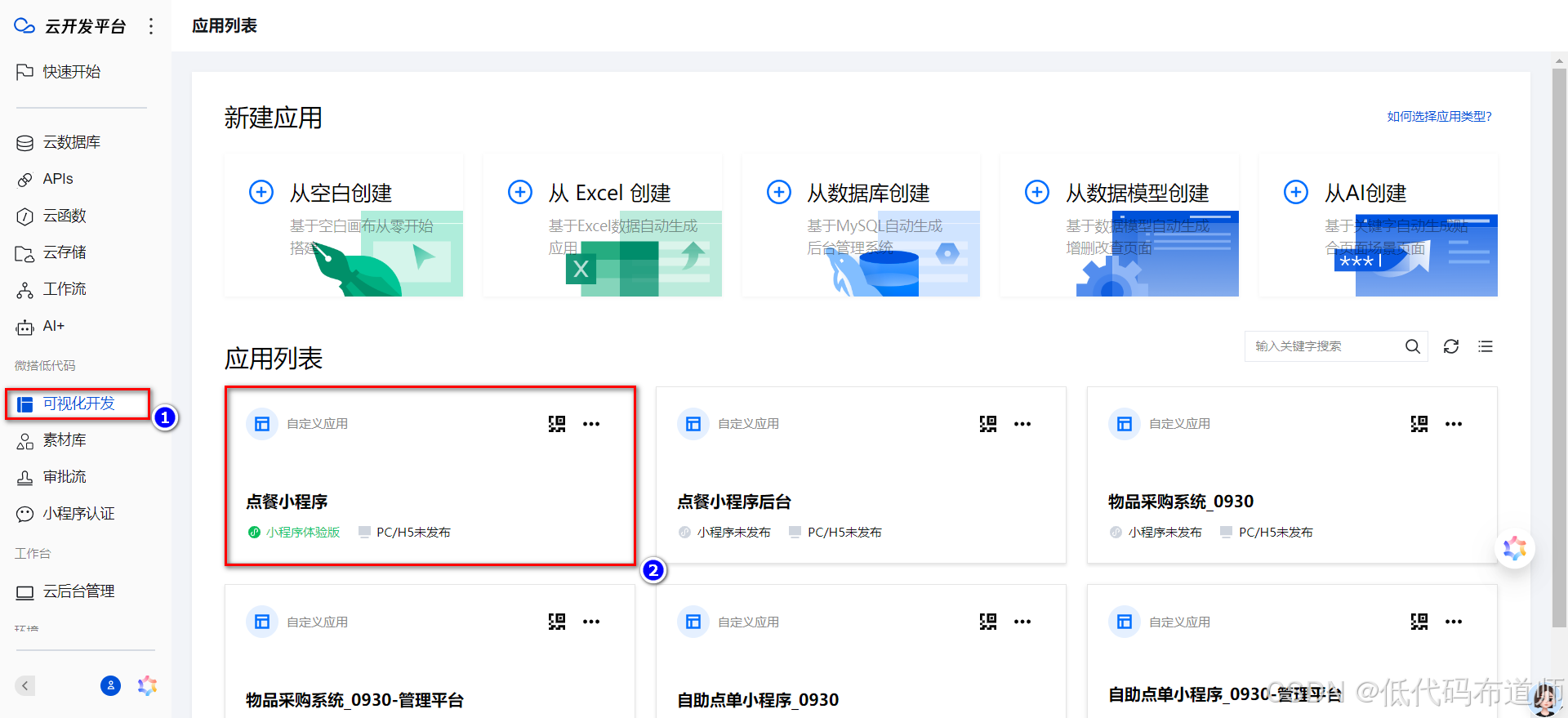
Task: Collapse the sidebar with the arrow button
Action: point(25,685)
